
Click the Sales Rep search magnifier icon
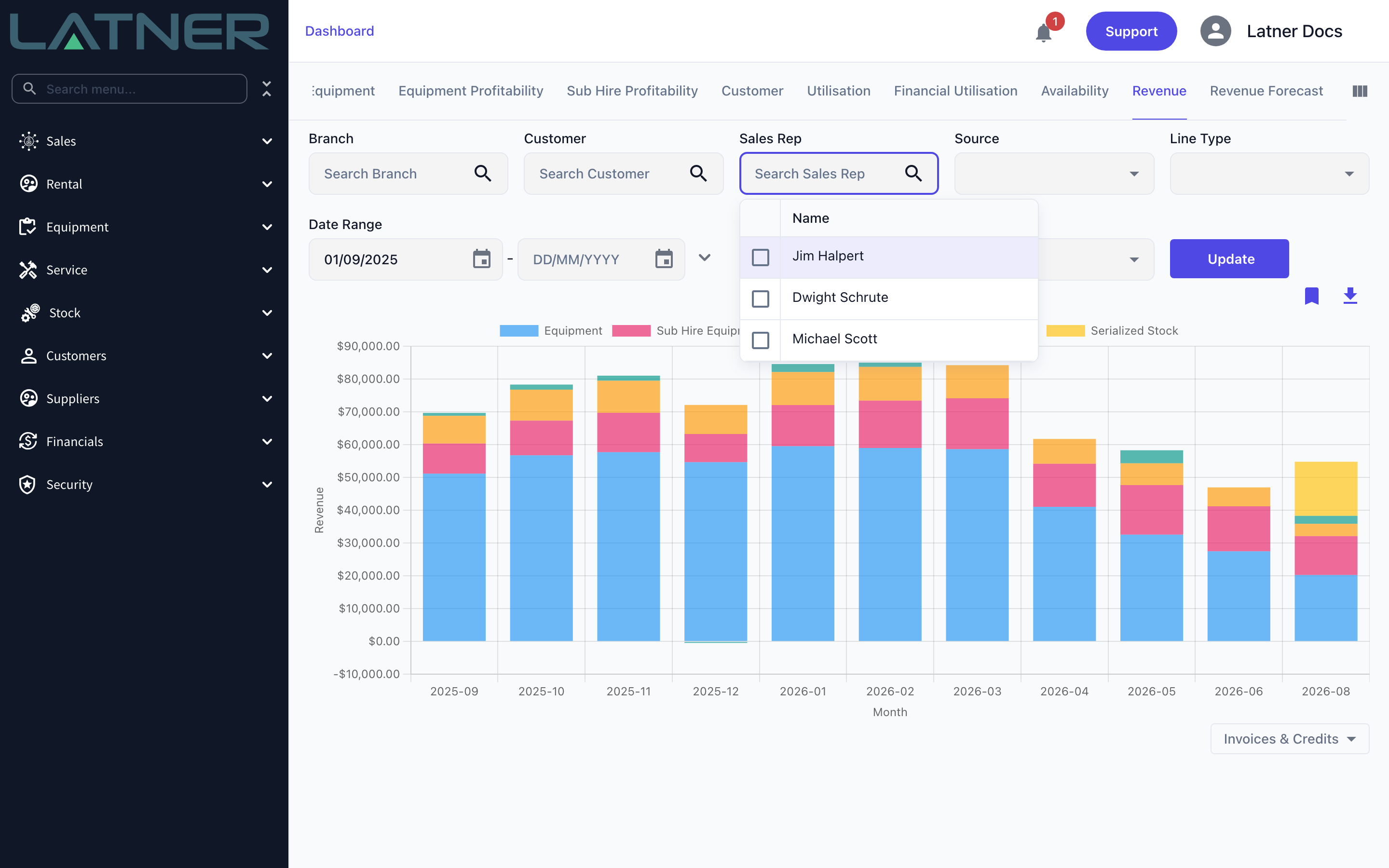coord(913,174)
